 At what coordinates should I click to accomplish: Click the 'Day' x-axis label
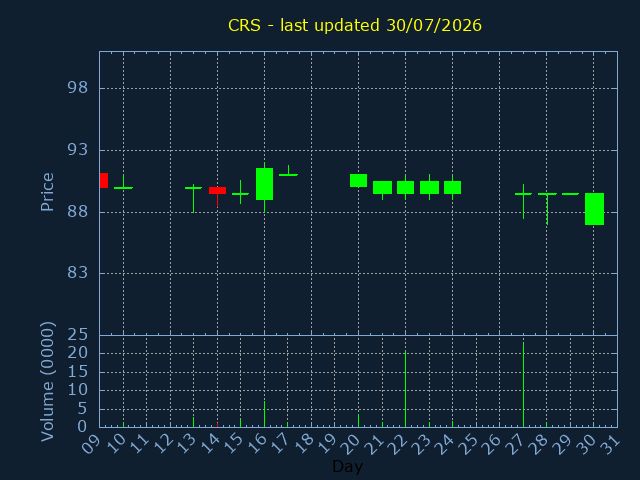[x=347, y=466]
